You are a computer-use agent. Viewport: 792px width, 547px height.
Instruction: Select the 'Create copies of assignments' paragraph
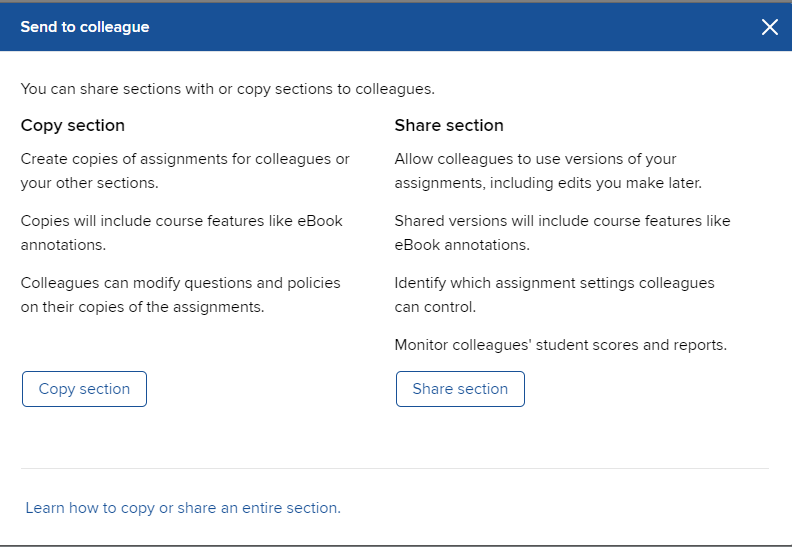(x=185, y=171)
